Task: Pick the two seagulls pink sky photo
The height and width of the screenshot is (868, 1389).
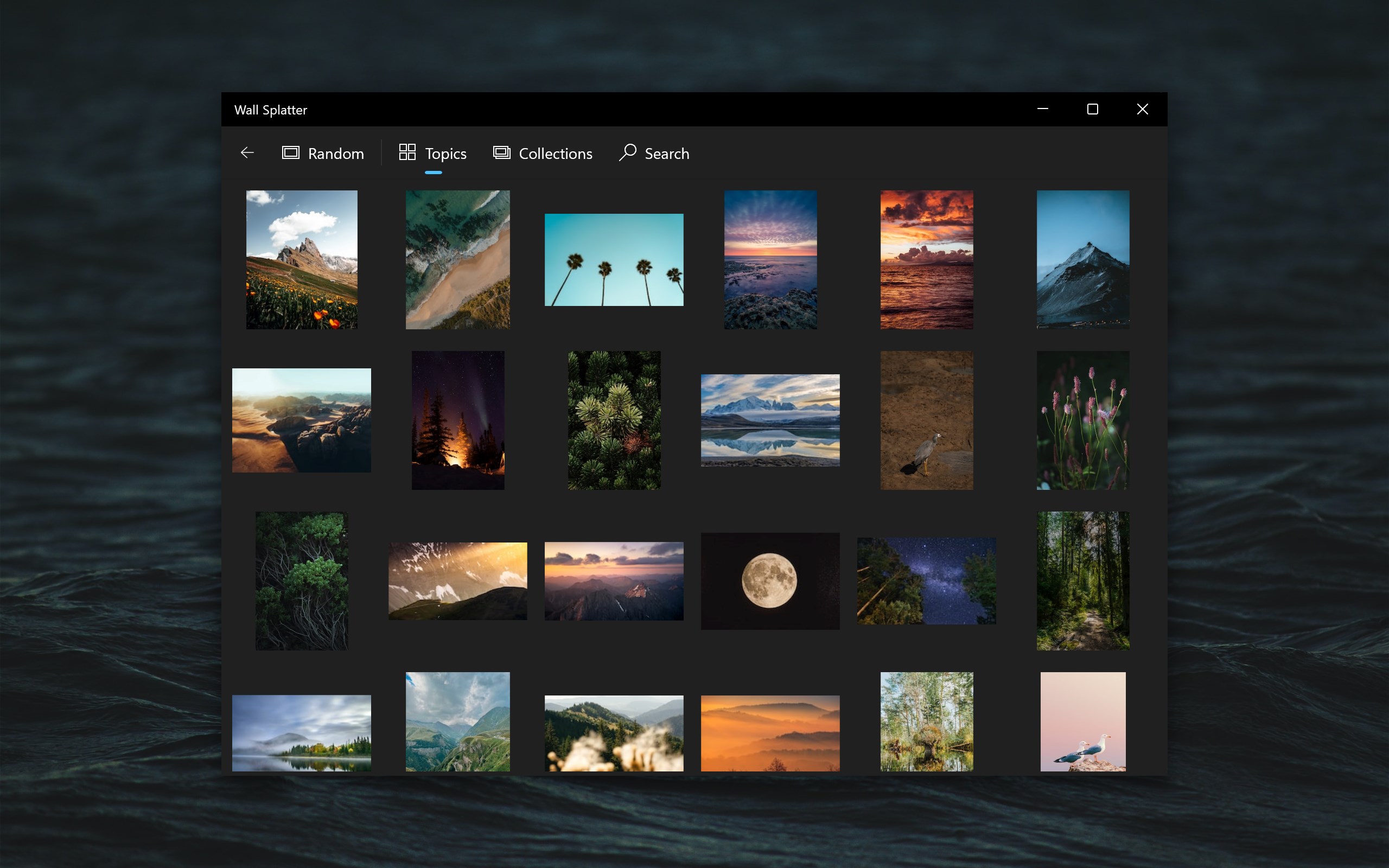Action: [1082, 721]
